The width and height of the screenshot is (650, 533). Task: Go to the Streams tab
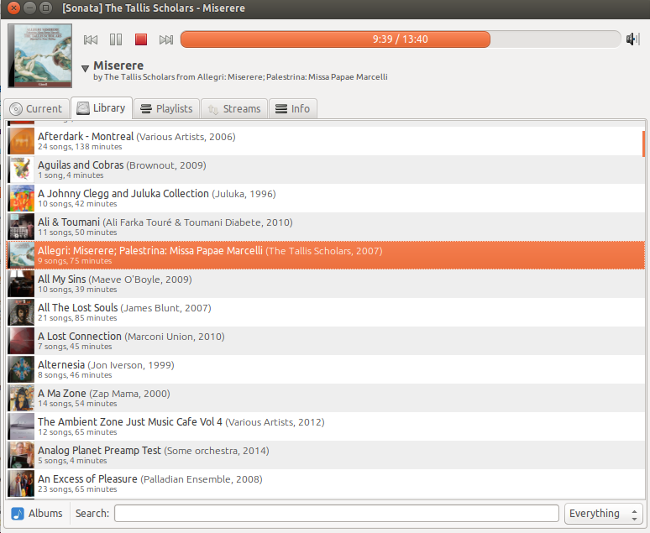click(233, 108)
